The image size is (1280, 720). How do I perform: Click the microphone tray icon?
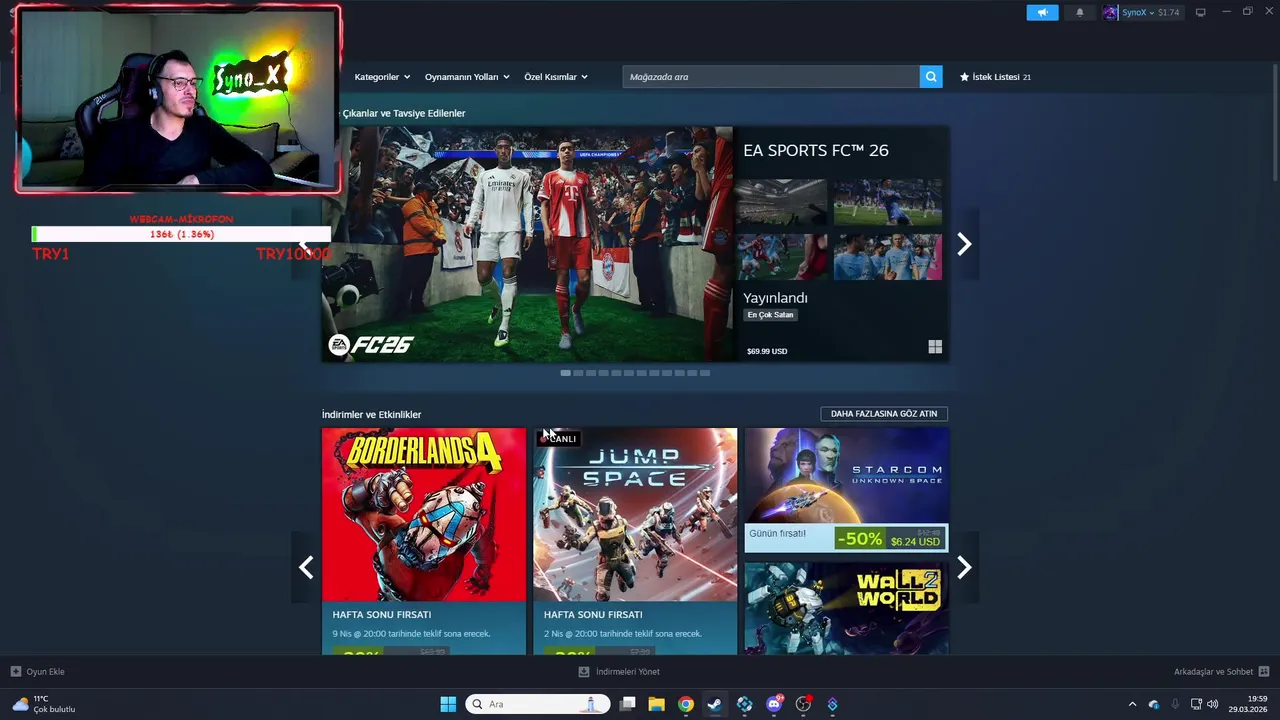pos(1175,704)
